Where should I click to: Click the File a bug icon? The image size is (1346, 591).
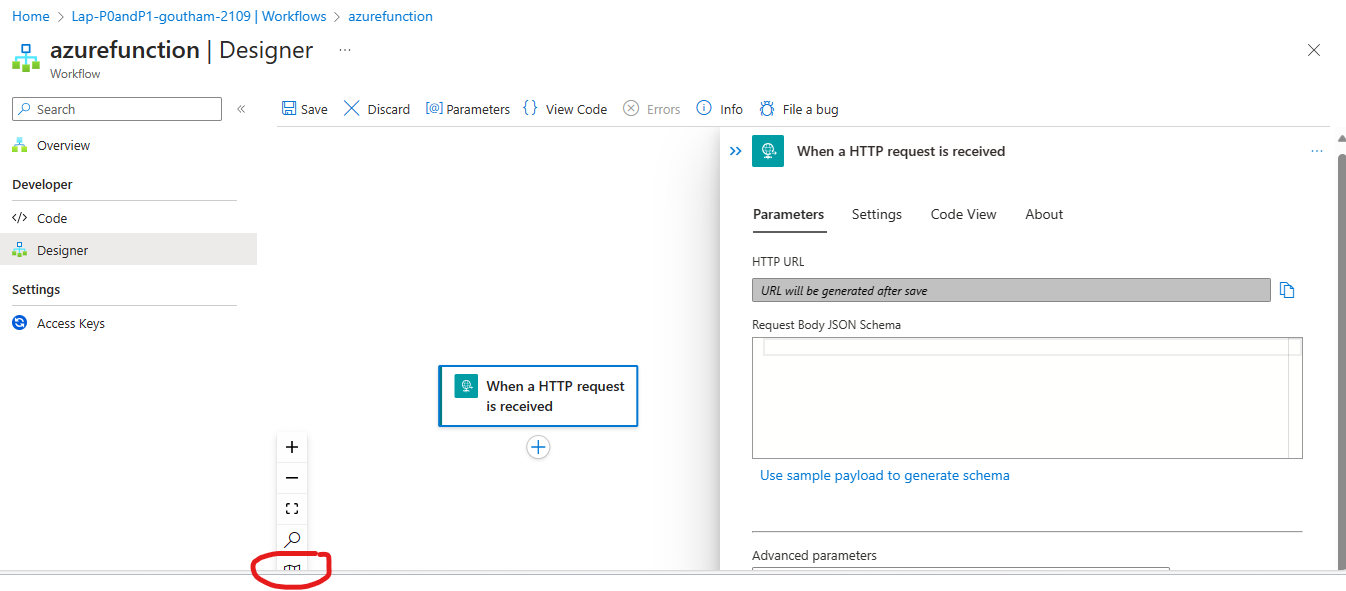tap(766, 108)
